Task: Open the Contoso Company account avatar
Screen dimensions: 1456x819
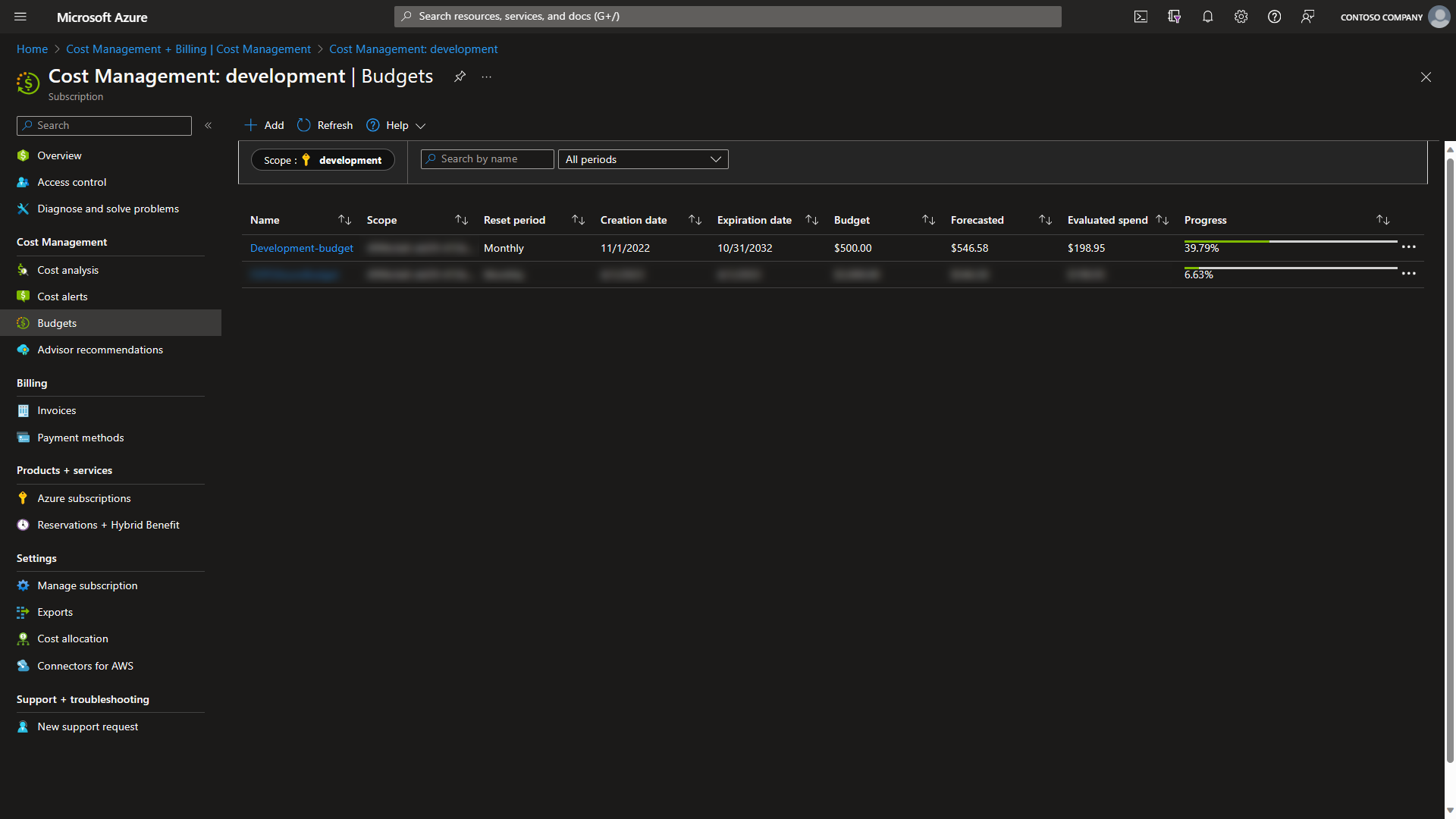Action: (x=1439, y=17)
